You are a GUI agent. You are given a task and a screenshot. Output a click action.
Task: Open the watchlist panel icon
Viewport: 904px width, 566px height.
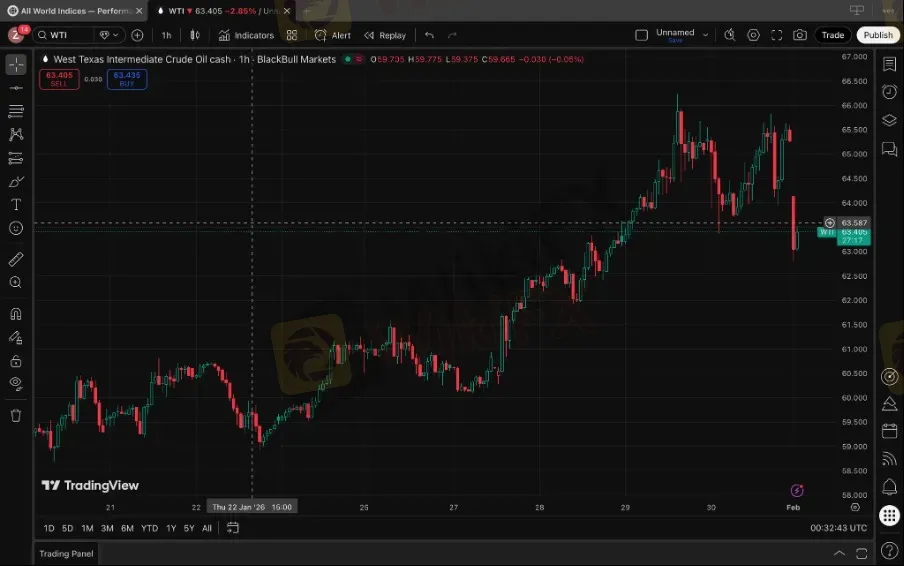pos(890,64)
